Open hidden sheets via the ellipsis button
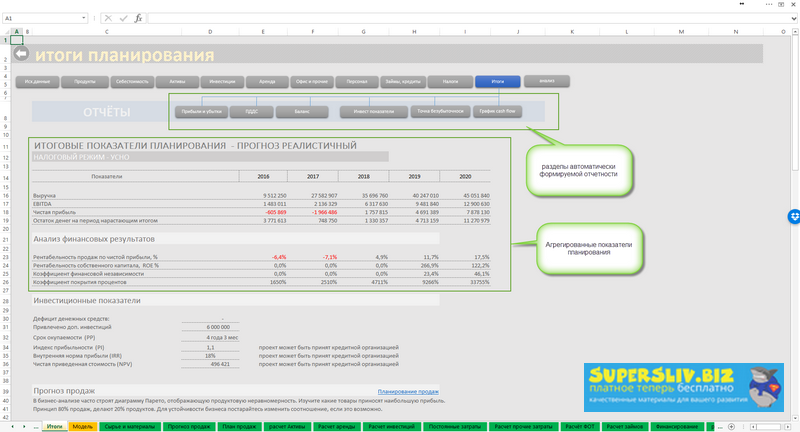The width and height of the screenshot is (800, 432). 35,426
